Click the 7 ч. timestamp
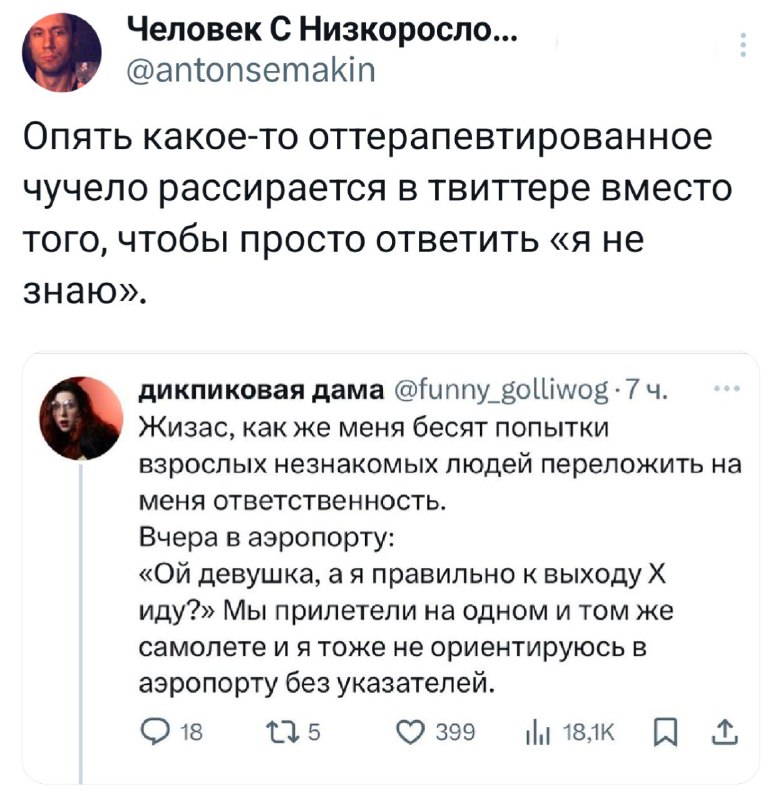 pos(646,390)
